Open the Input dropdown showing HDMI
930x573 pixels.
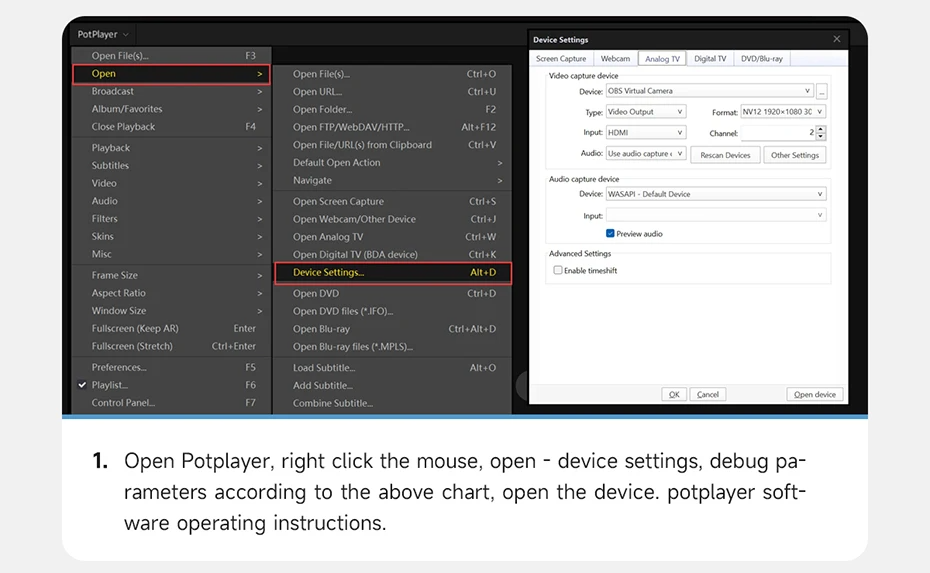pos(645,132)
